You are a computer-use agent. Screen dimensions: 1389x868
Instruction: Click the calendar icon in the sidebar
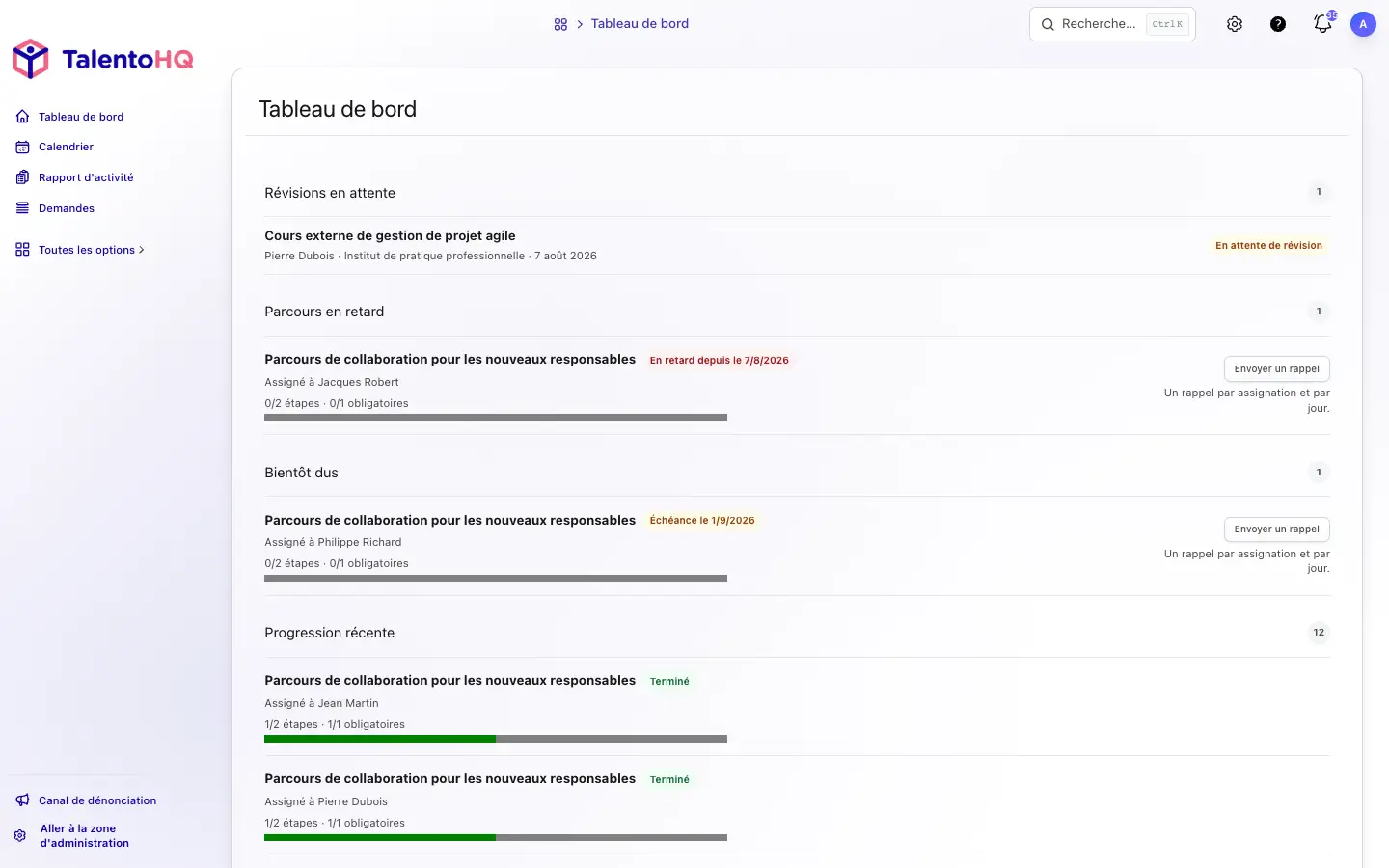click(x=22, y=148)
